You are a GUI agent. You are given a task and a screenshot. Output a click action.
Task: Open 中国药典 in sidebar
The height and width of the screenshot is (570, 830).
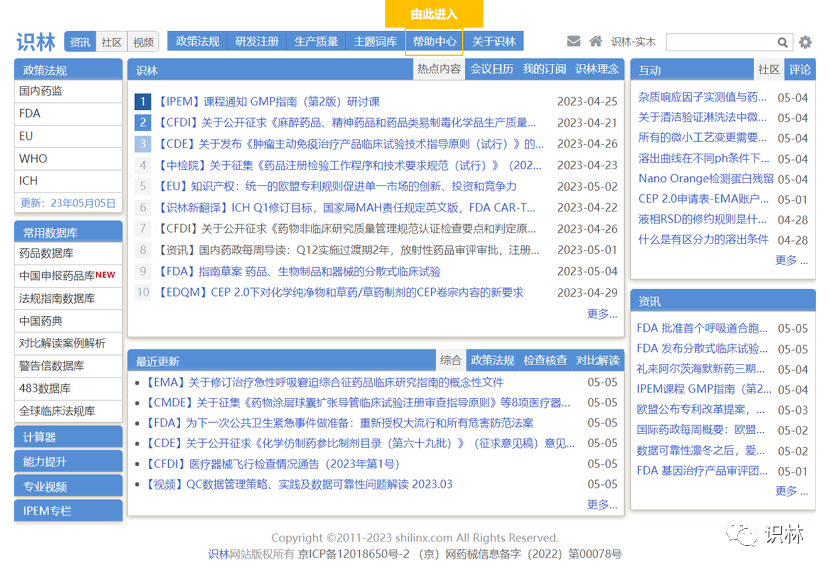[68, 321]
